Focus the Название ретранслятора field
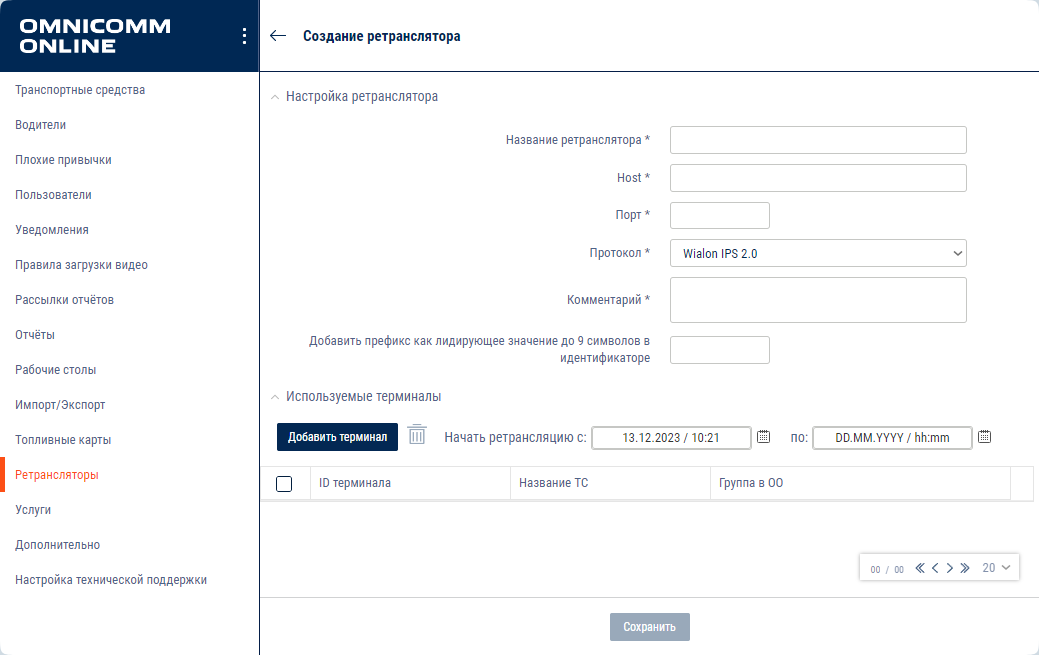Viewport: 1039px width, 655px height. (x=818, y=140)
